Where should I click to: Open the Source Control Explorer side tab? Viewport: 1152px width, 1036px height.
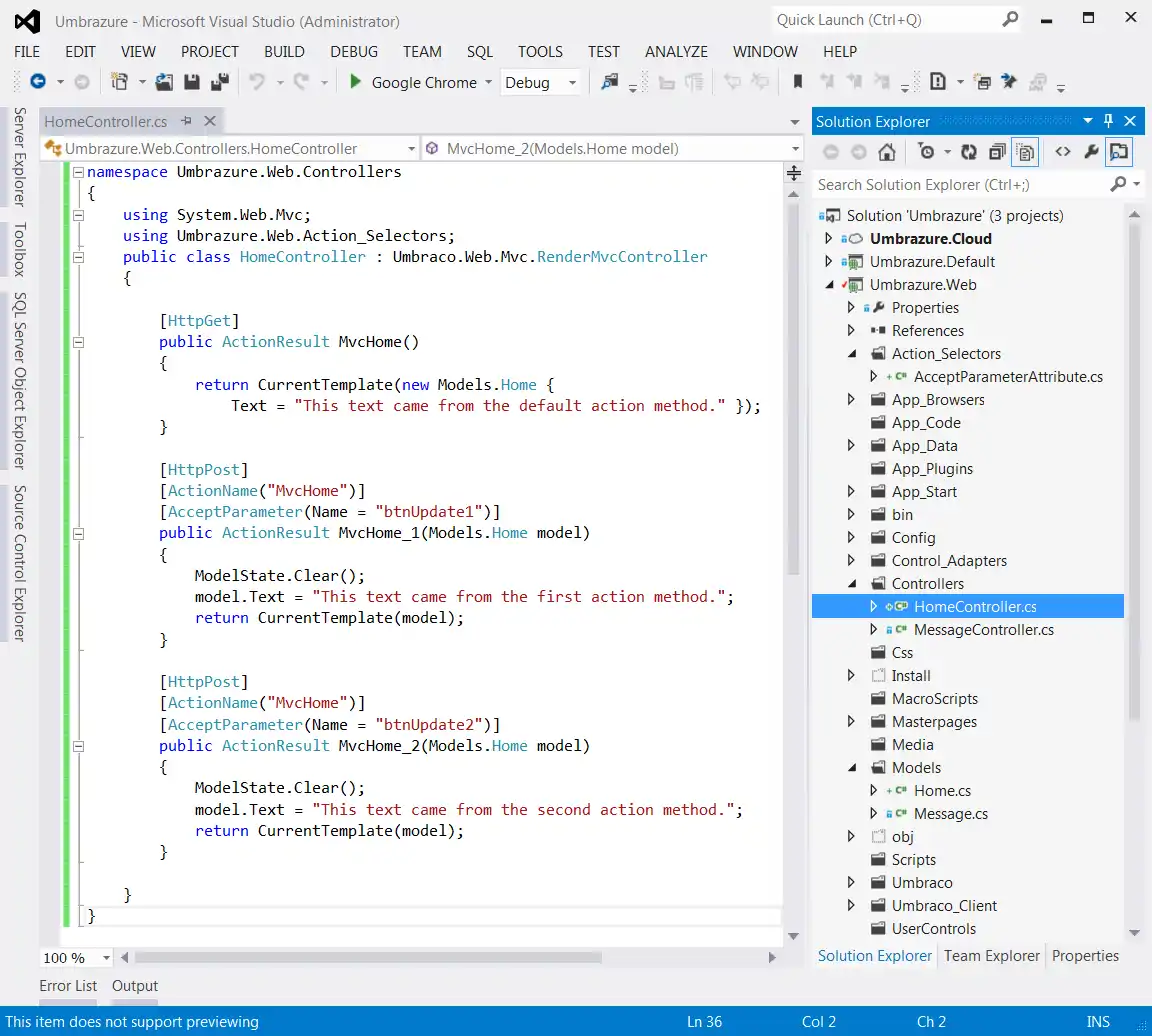[x=20, y=563]
